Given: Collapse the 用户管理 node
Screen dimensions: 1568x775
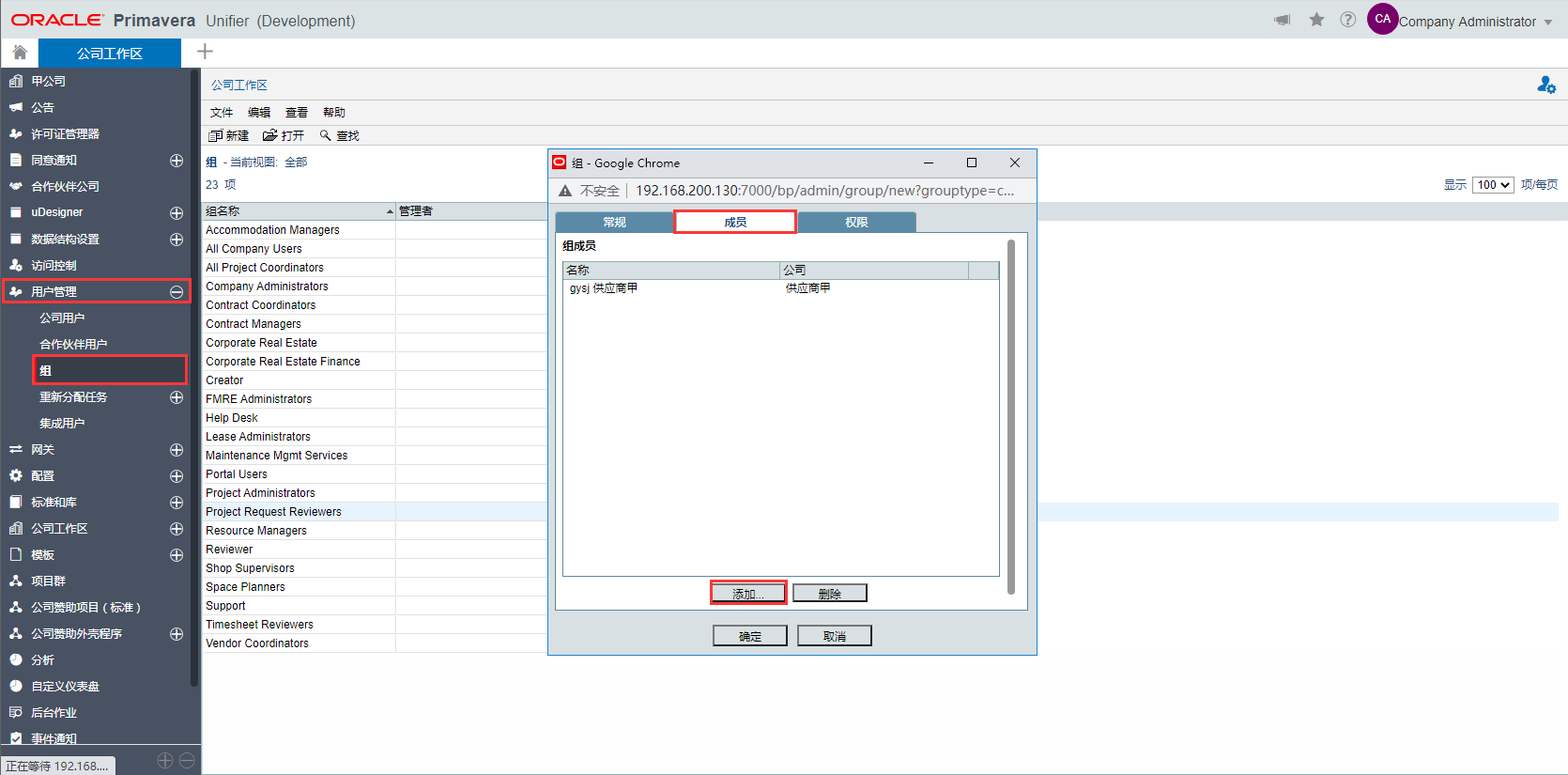Looking at the screenshot, I should click(x=176, y=292).
